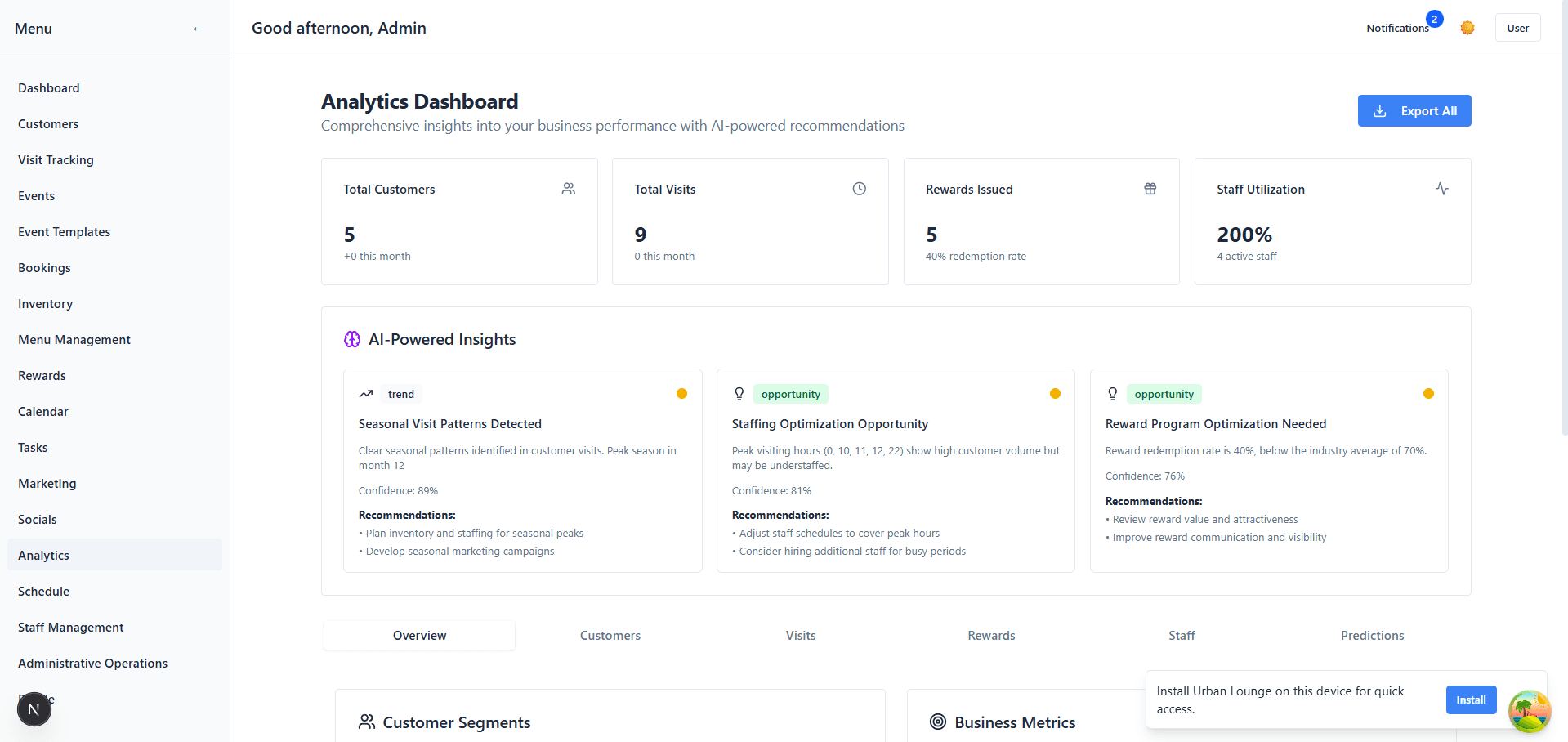1568x742 pixels.
Task: Switch to the Predictions tab
Action: tap(1372, 636)
